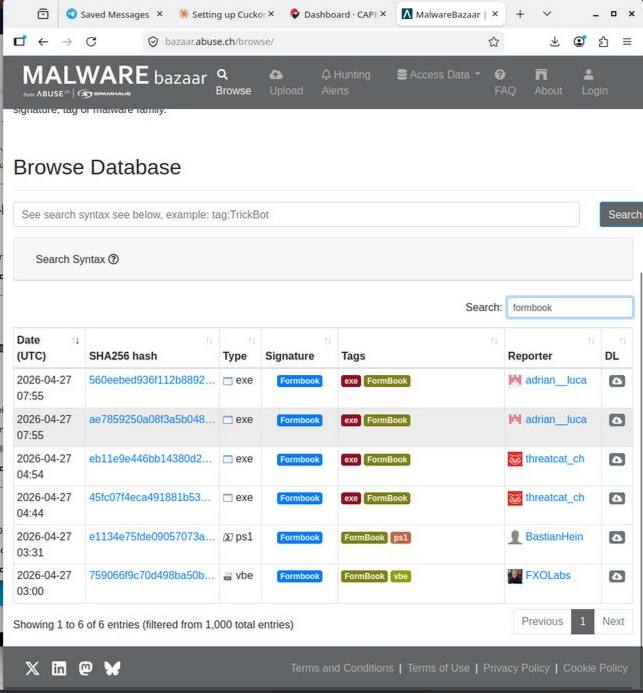Click the dark Search button
643x693 pixels.
pos(621,215)
